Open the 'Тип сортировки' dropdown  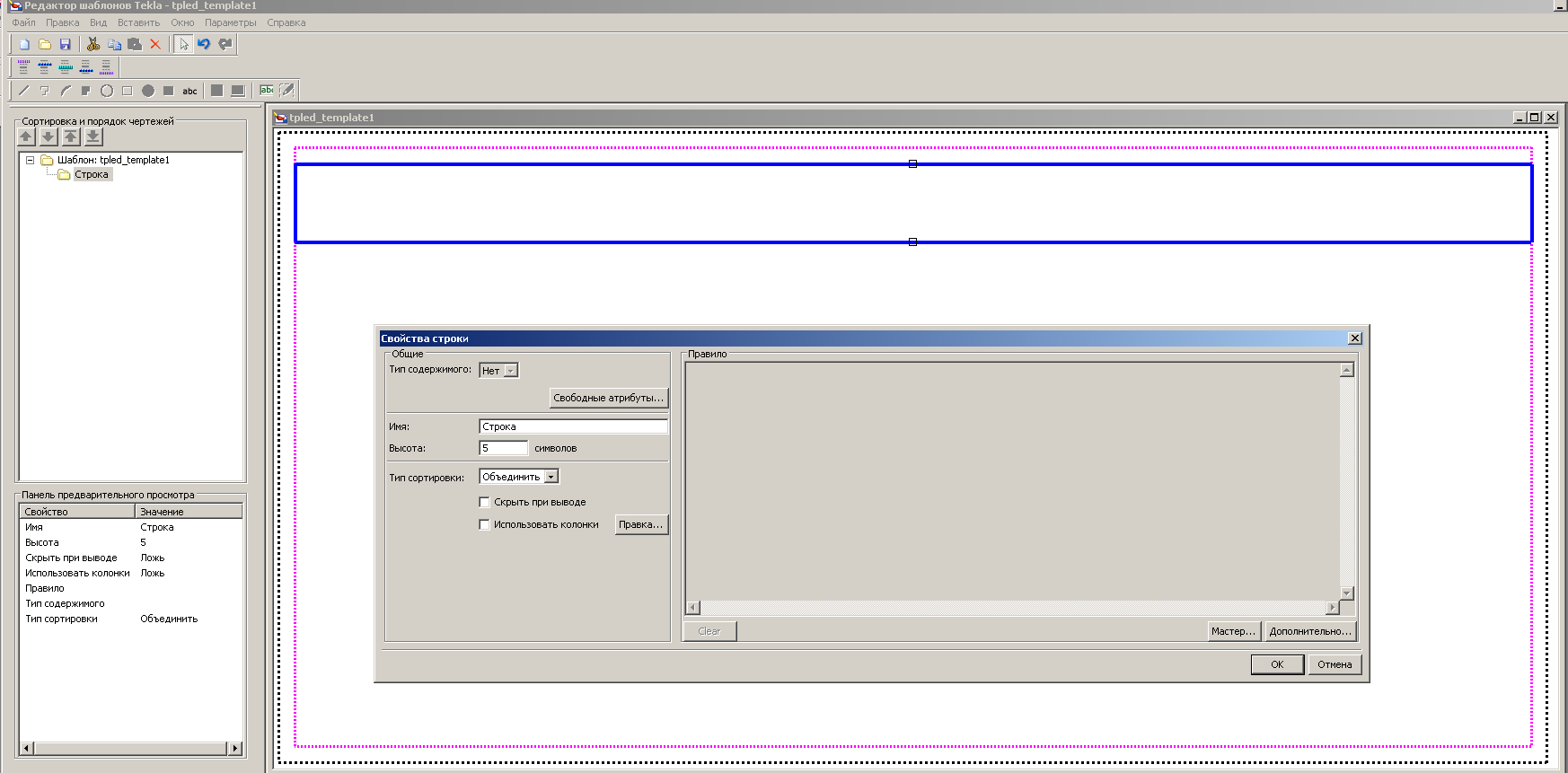551,477
